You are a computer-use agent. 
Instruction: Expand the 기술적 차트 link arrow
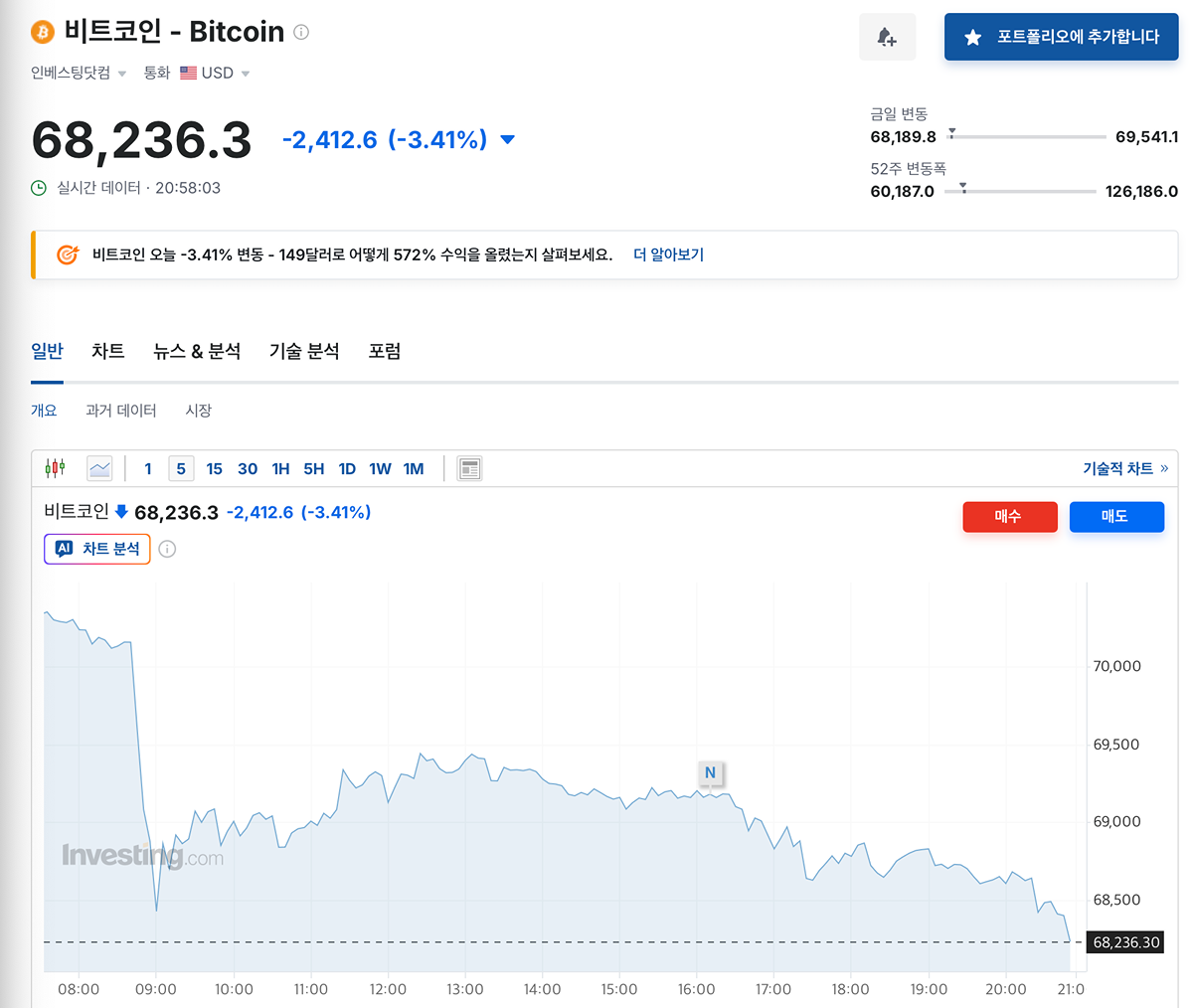(x=1164, y=468)
